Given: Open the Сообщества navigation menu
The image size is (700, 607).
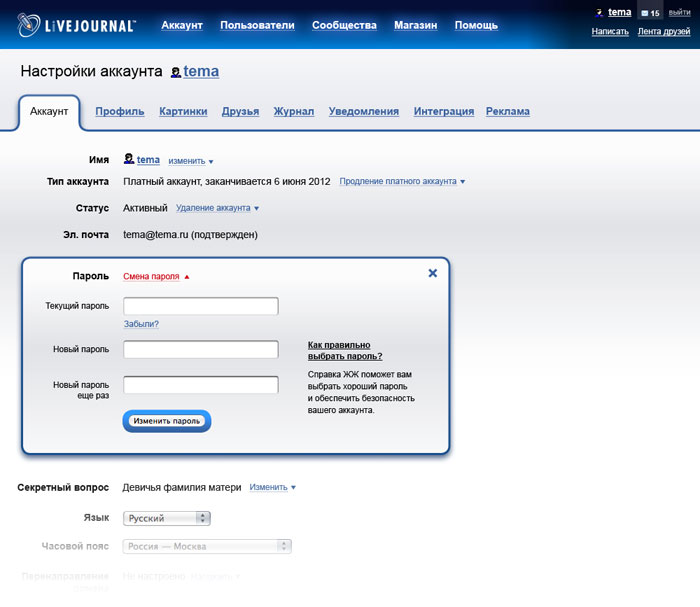Looking at the screenshot, I should [344, 25].
